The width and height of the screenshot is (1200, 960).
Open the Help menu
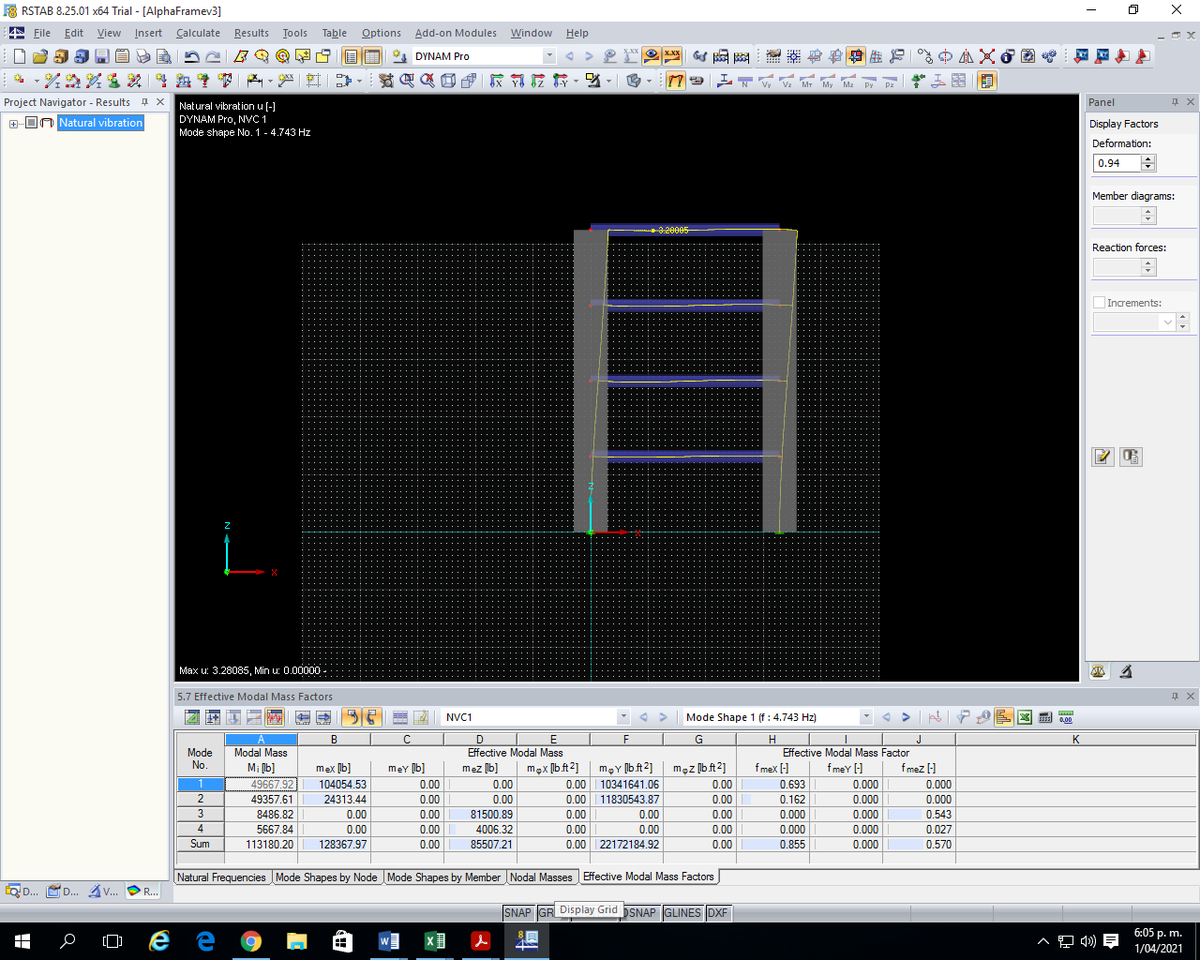[577, 33]
